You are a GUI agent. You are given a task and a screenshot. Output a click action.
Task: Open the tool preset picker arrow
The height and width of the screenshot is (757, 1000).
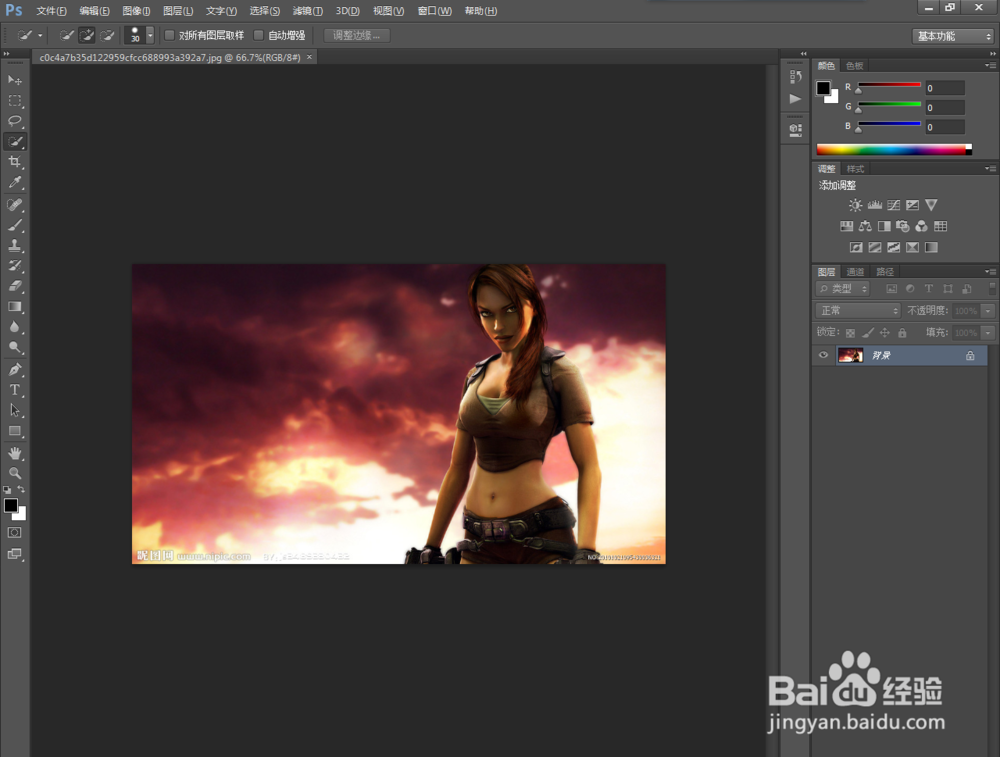click(40, 36)
